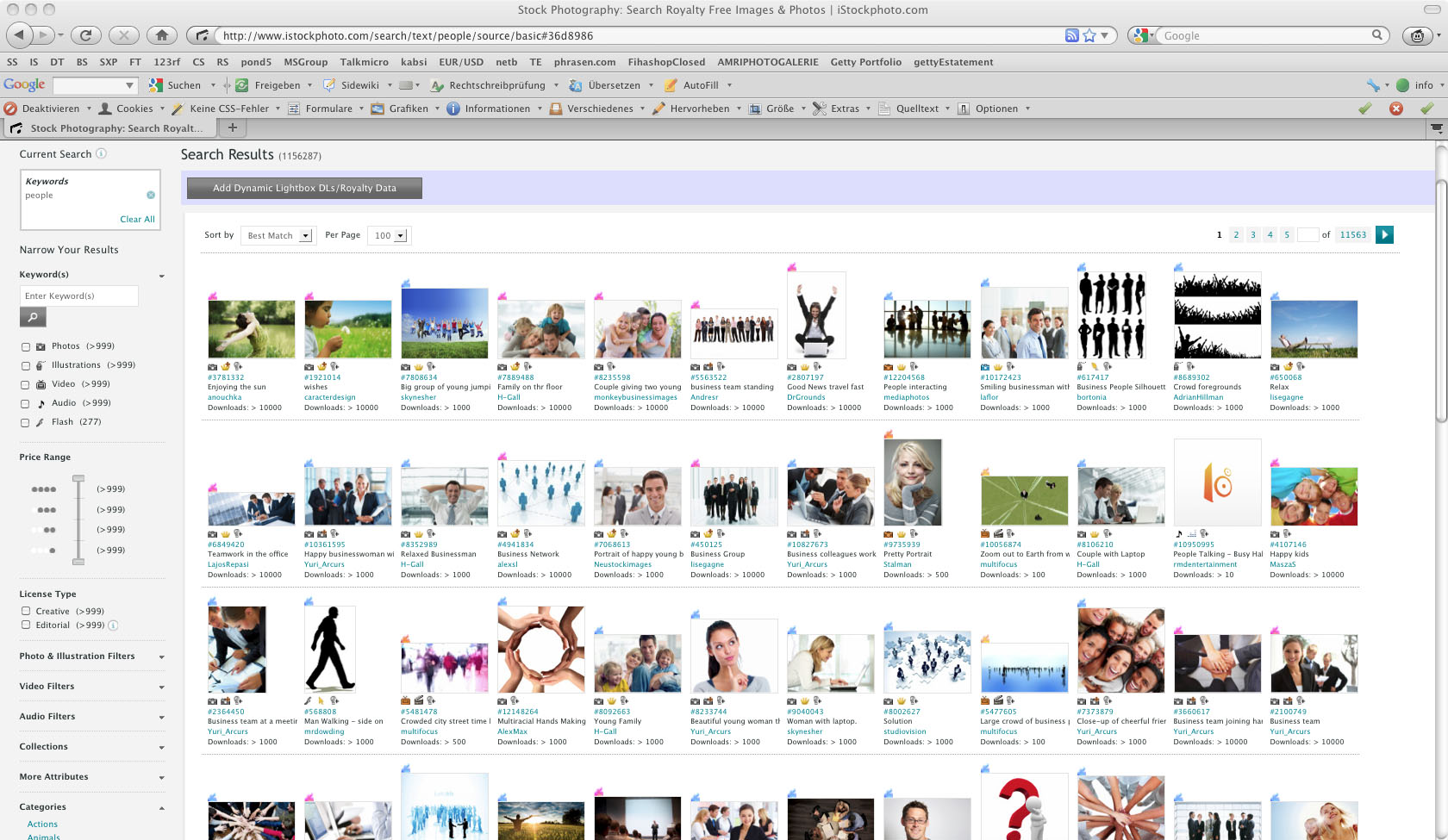Click the AutoFill pencil icon

671,85
